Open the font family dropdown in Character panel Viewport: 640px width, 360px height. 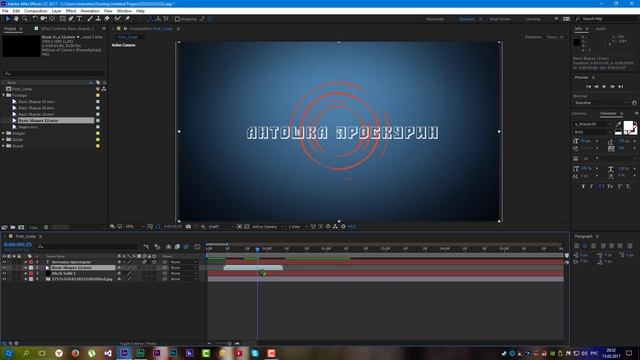click(x=593, y=124)
